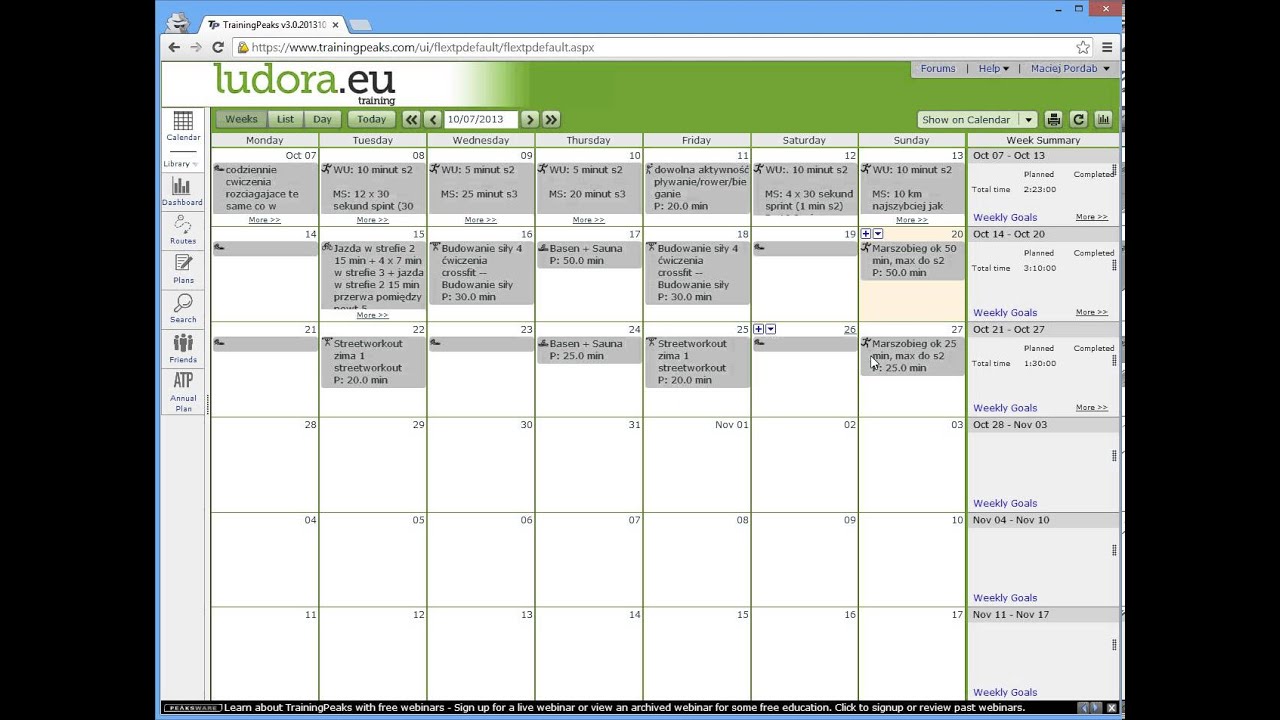Open the Plans sidebar icon
This screenshot has width=1280, height=720.
pos(183,269)
